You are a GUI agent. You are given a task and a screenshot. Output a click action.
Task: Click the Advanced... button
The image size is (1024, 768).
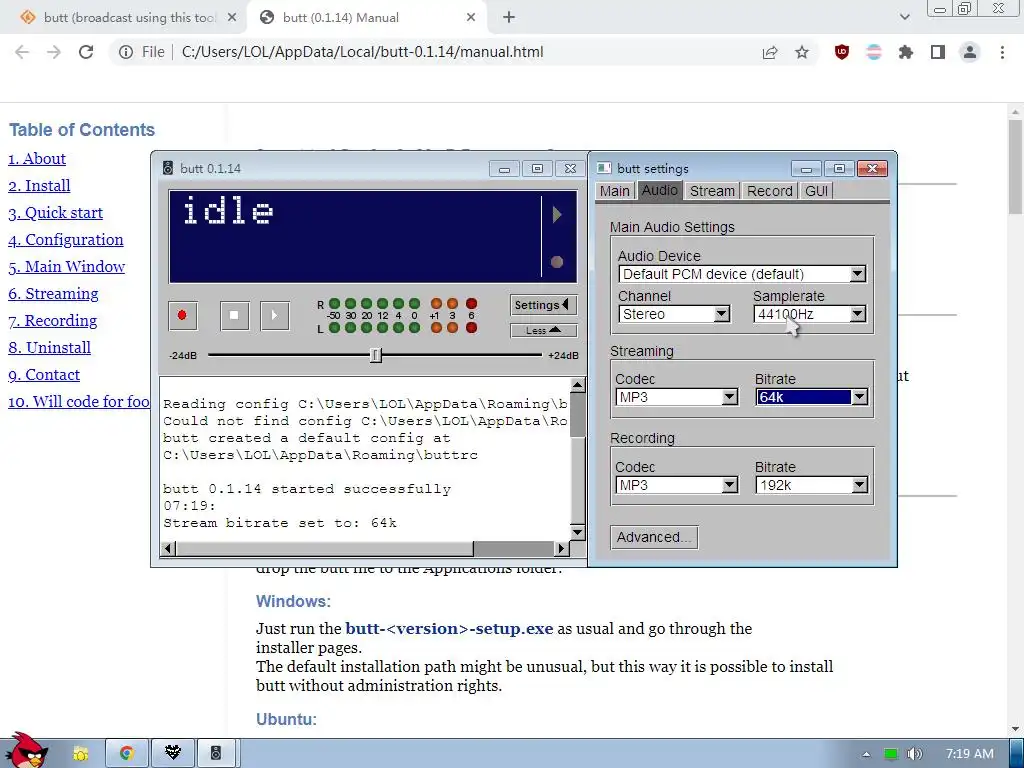tap(654, 537)
